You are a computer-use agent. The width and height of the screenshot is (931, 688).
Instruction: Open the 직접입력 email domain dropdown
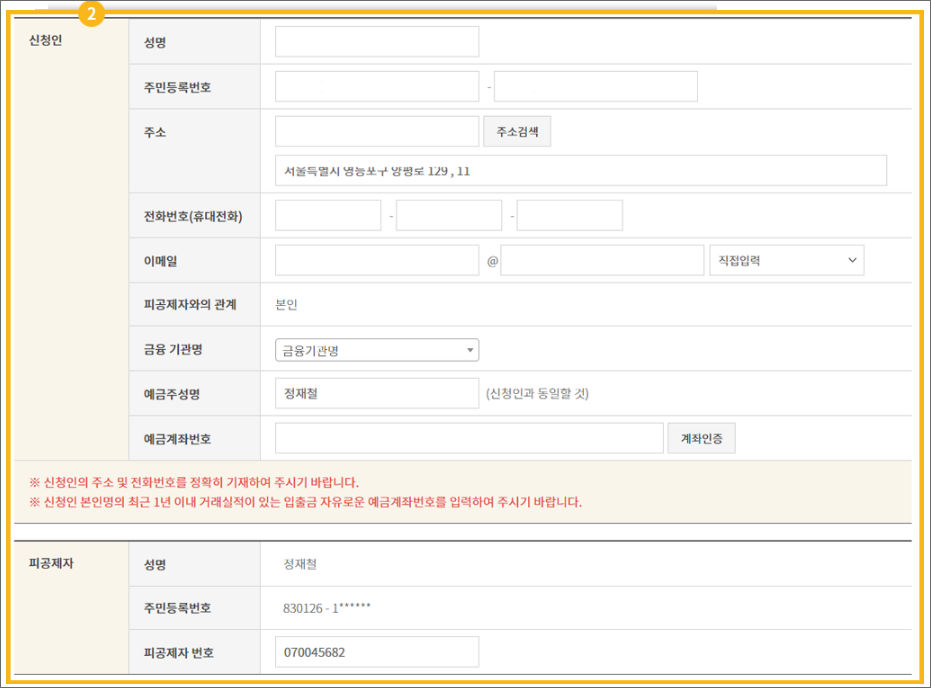tap(787, 259)
